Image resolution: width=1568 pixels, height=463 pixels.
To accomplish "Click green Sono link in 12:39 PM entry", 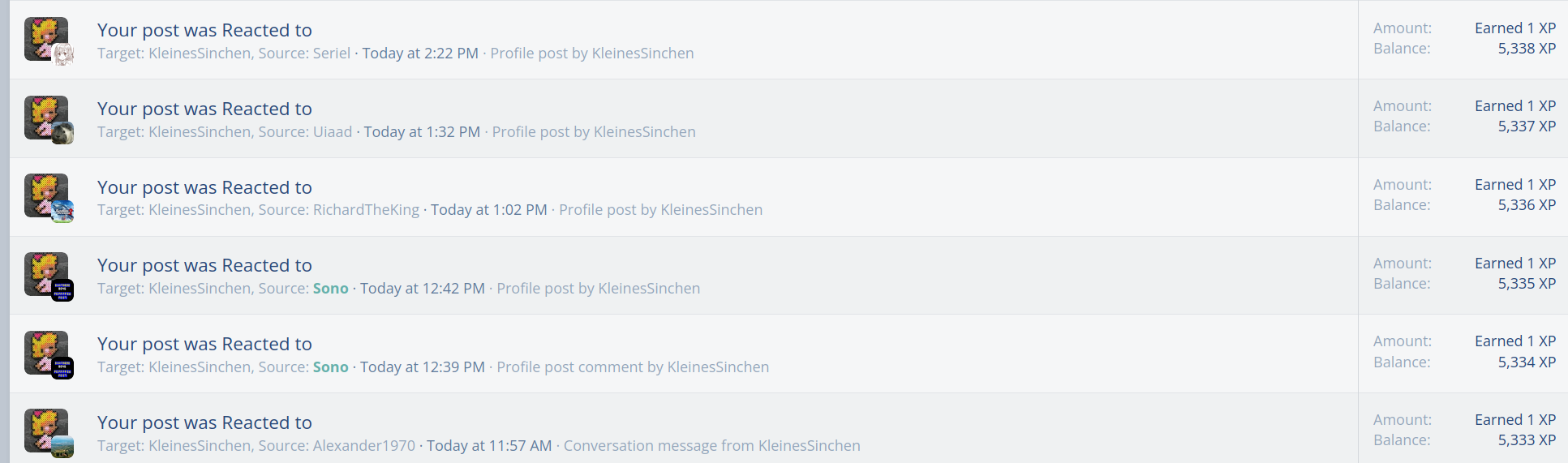I will coord(331,367).
